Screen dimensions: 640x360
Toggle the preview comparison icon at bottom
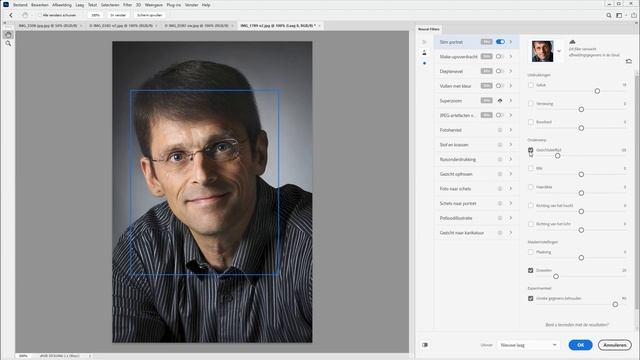pyautogui.click(x=425, y=345)
